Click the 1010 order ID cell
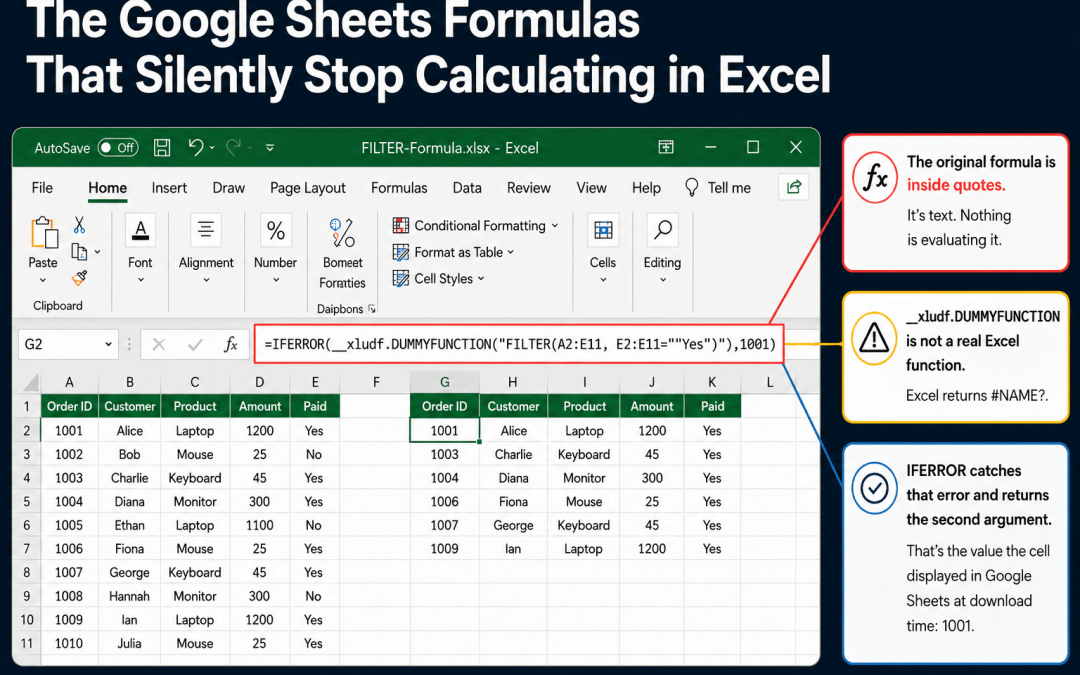This screenshot has width=1080, height=675. pos(69,643)
